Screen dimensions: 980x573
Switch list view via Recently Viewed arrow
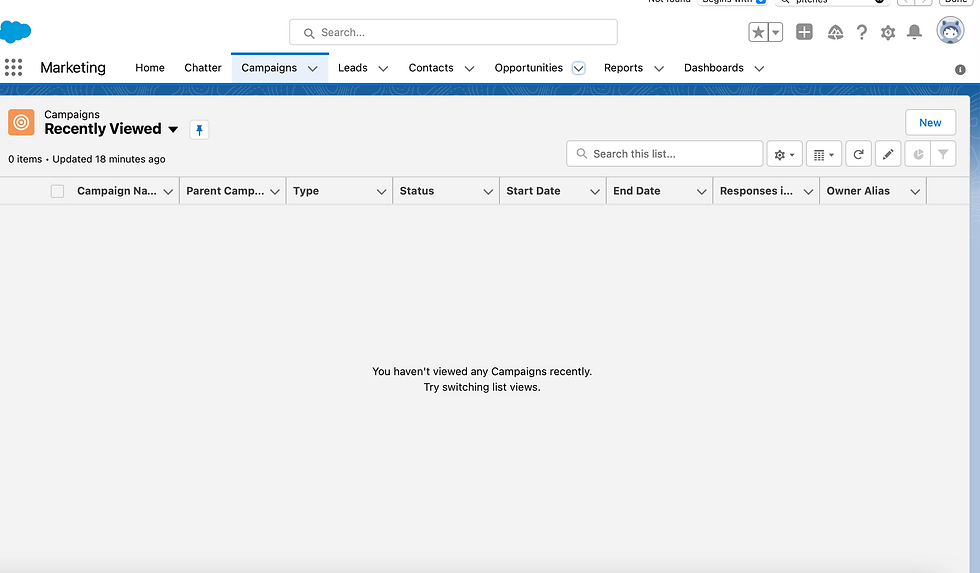point(173,129)
